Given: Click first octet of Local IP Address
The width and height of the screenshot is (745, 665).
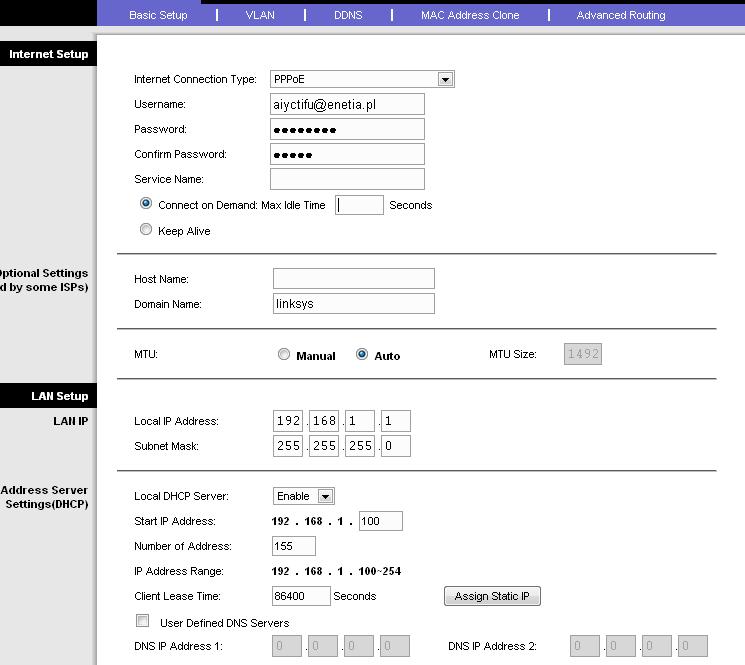Looking at the screenshot, I should 288,421.
